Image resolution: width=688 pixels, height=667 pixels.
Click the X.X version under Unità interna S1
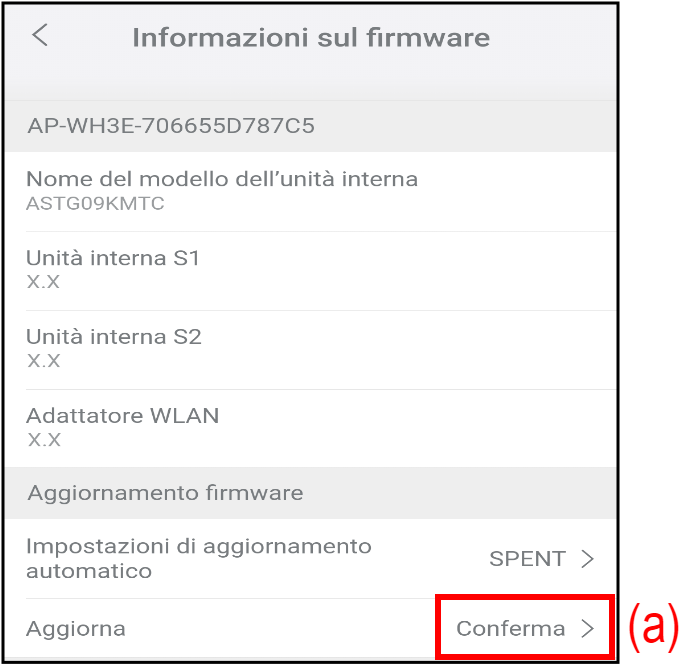[x=44, y=282]
